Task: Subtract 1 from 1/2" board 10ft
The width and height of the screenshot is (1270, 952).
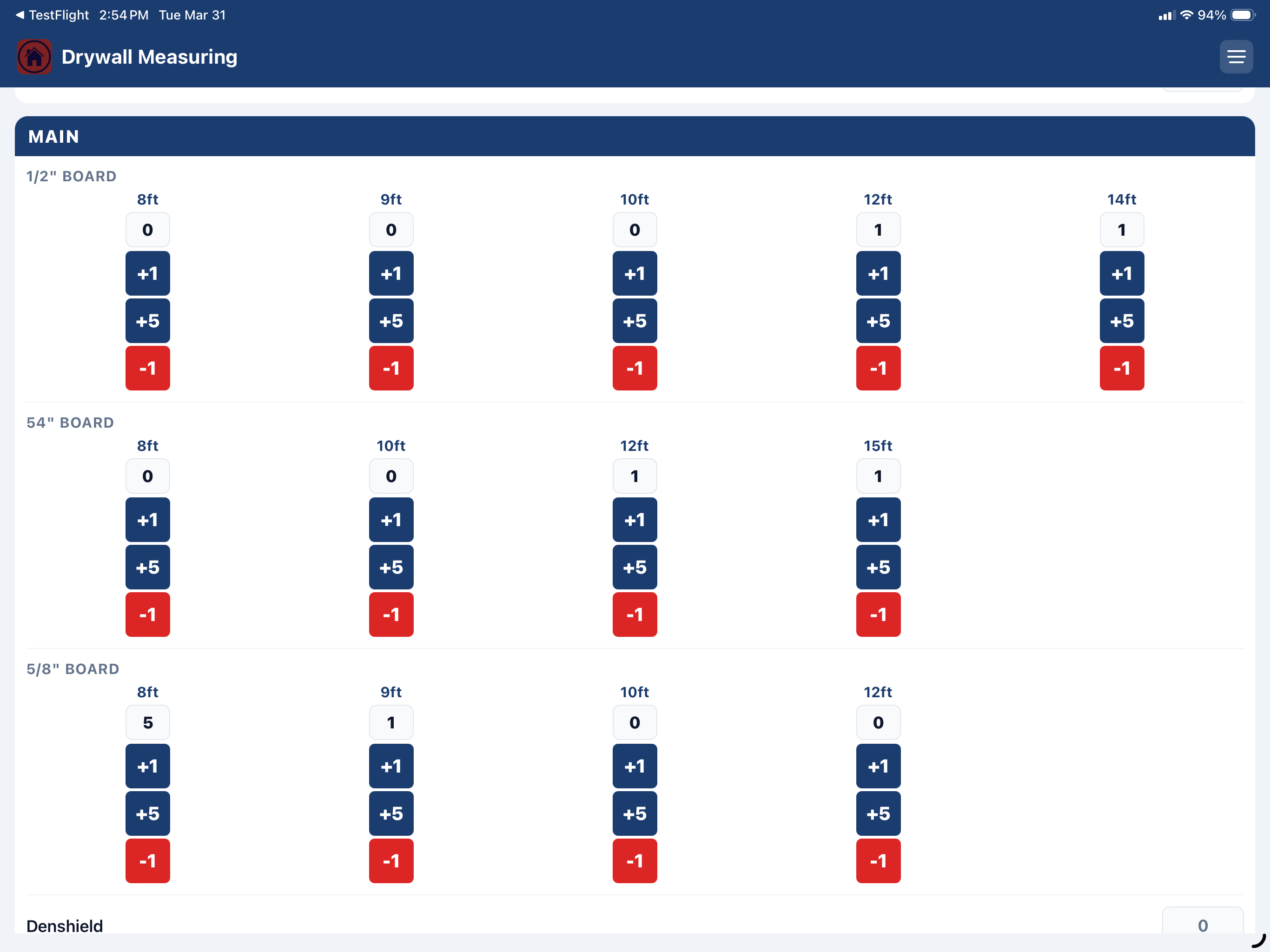Action: tap(635, 368)
